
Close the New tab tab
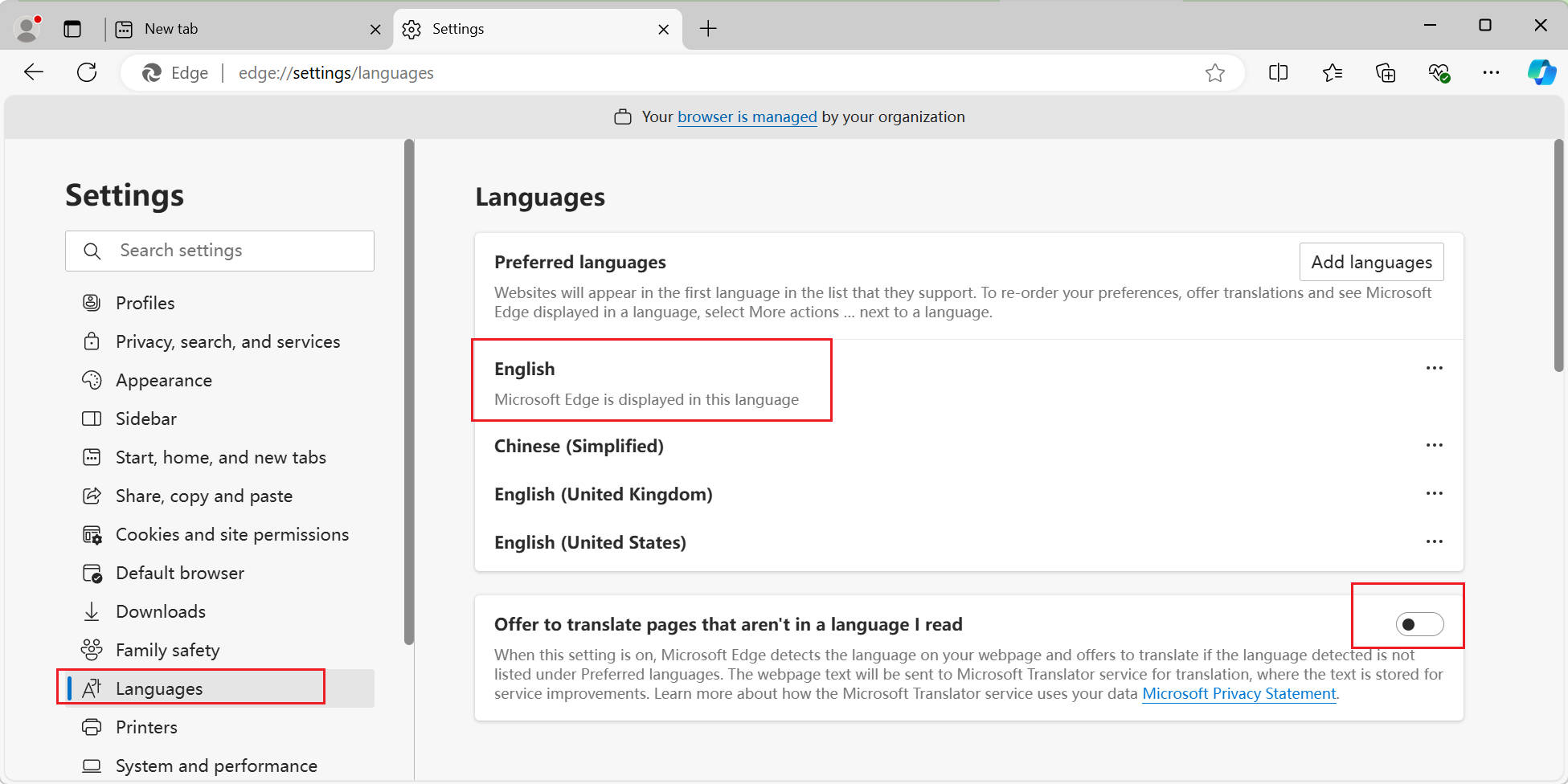[375, 30]
